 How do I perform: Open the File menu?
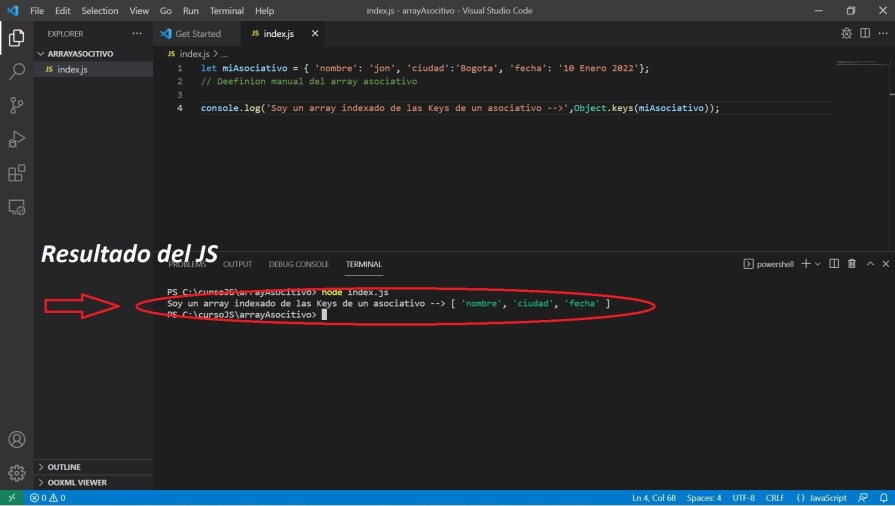[37, 10]
